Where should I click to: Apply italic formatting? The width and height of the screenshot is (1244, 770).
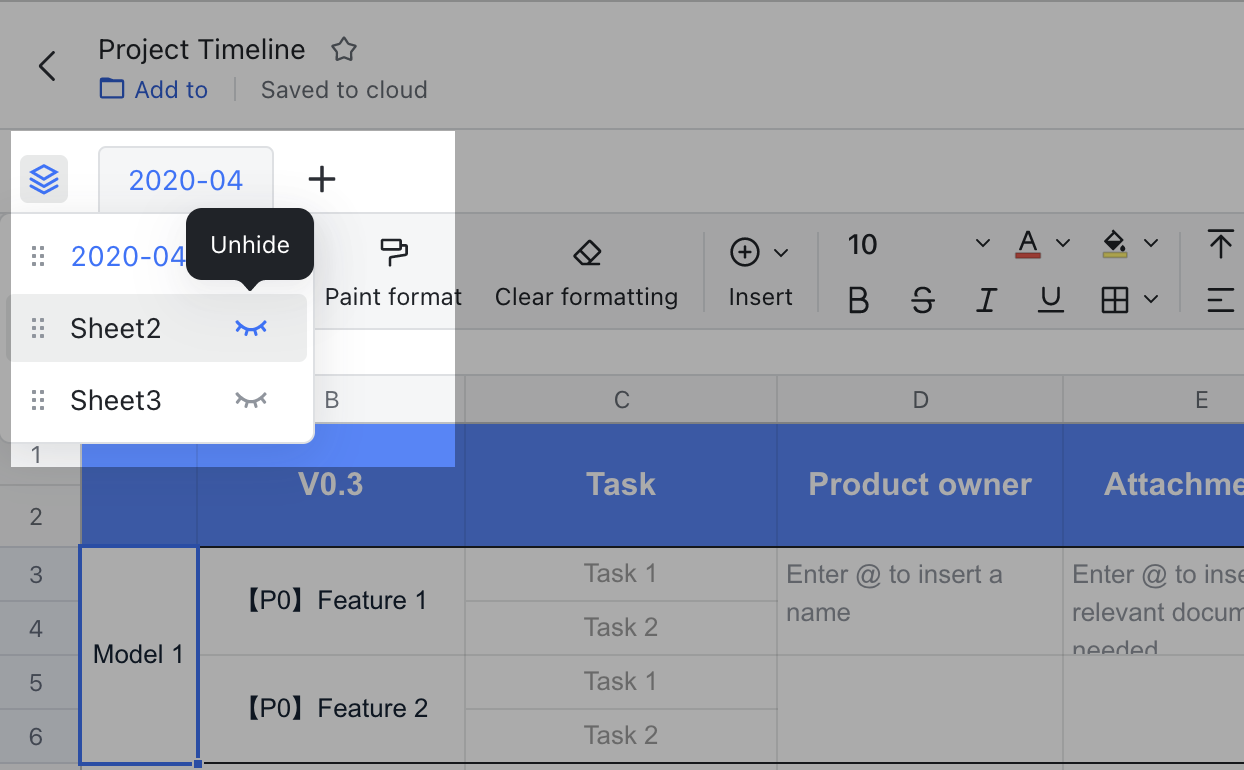tap(986, 299)
